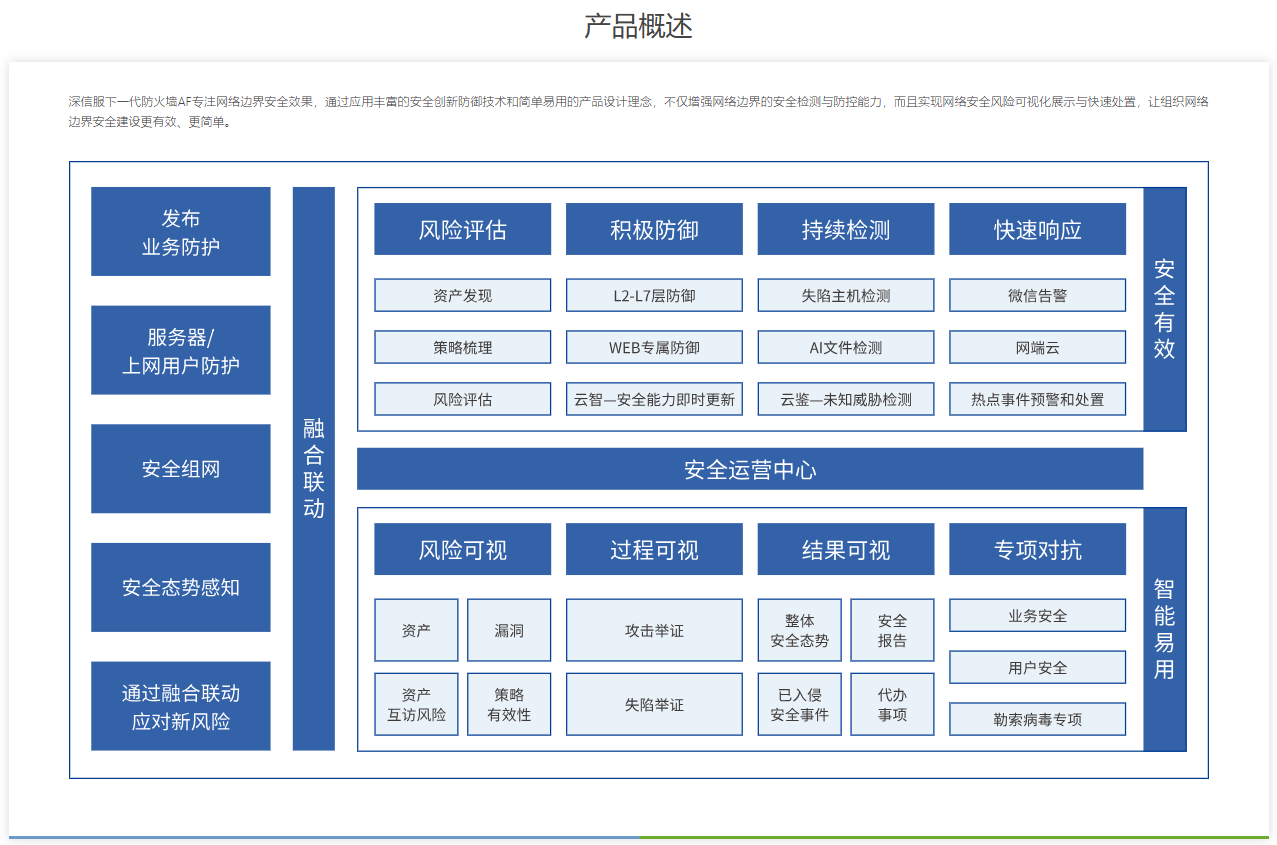Select the 服务器/上网用户防护 block
Image resolution: width=1277 pixels, height=845 pixels.
tap(181, 350)
